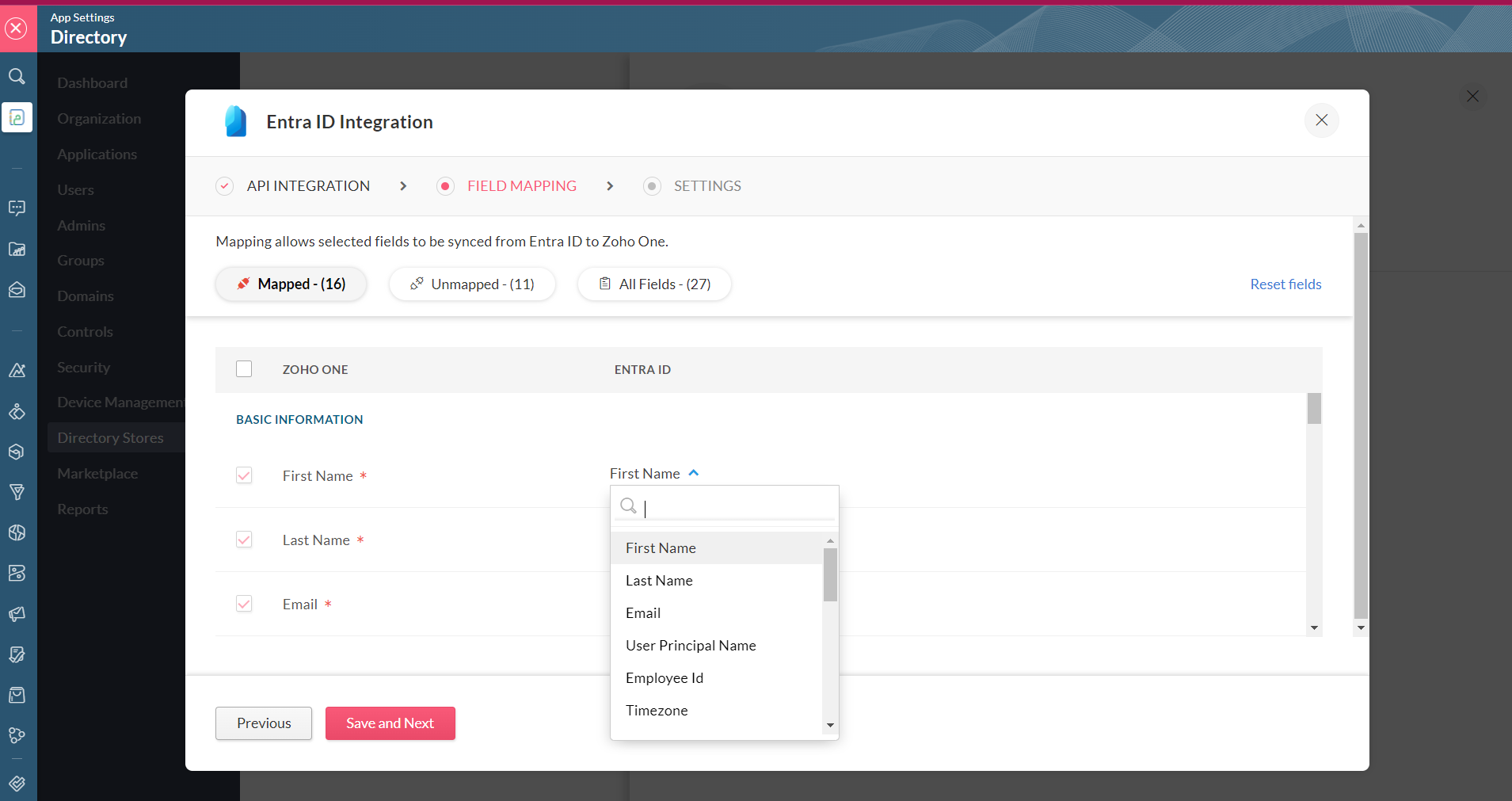Click the Entra ID logo icon
This screenshot has width=1512, height=801.
[235, 122]
